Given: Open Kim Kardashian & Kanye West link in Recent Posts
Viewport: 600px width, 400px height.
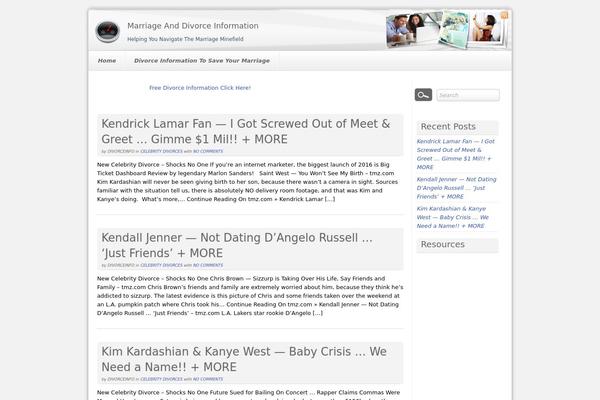Looking at the screenshot, I should pyautogui.click(x=453, y=217).
